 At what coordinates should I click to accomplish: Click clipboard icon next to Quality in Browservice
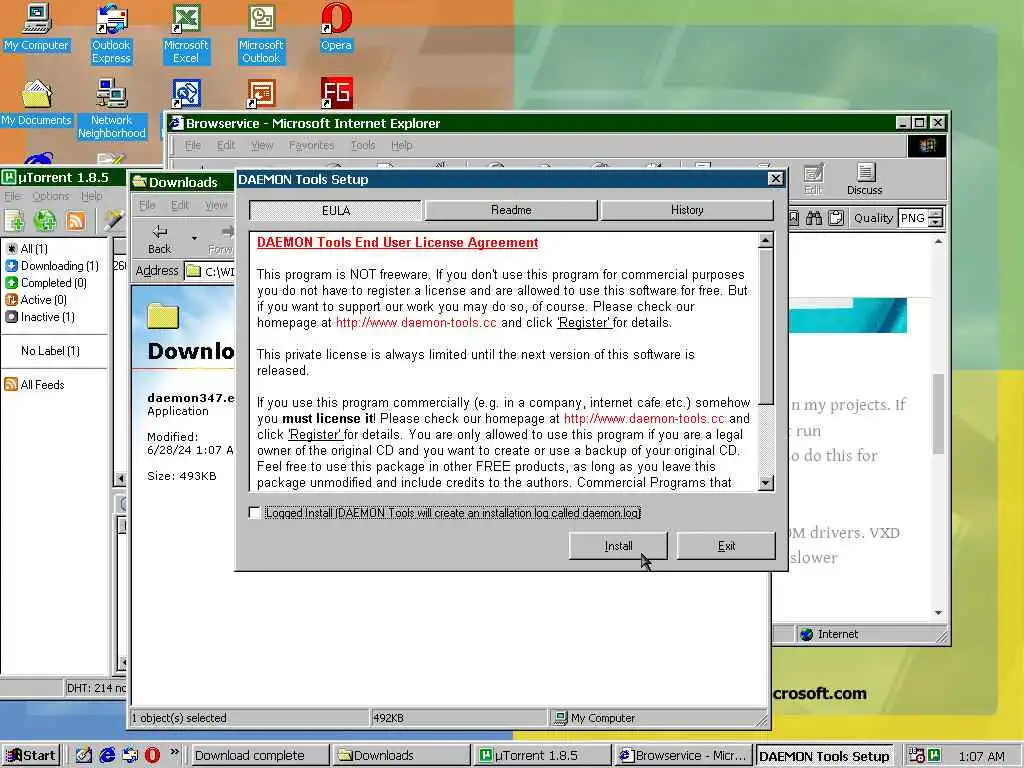pos(836,218)
